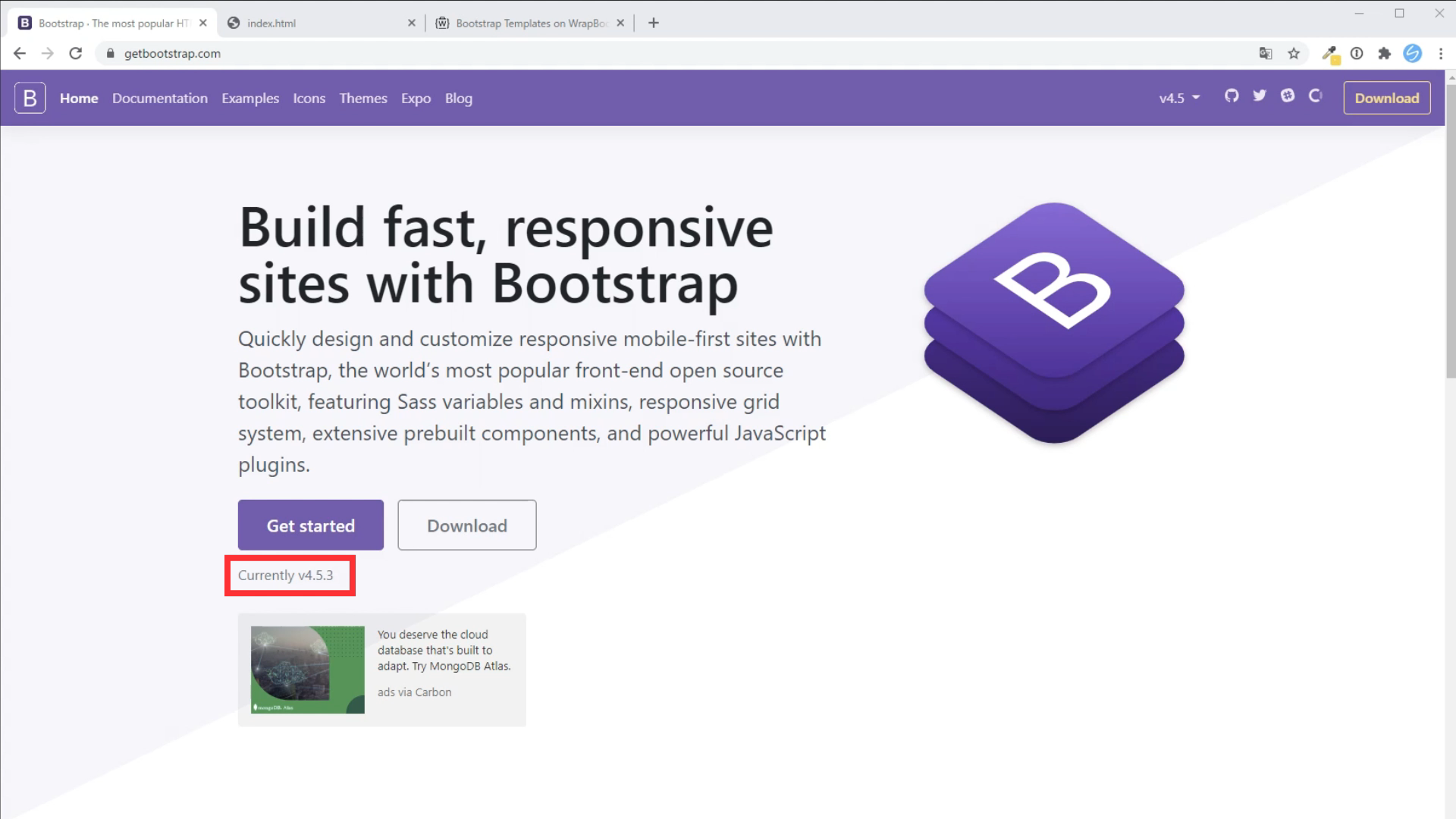Bookmark page with star icon
1456x819 pixels.
click(1294, 53)
